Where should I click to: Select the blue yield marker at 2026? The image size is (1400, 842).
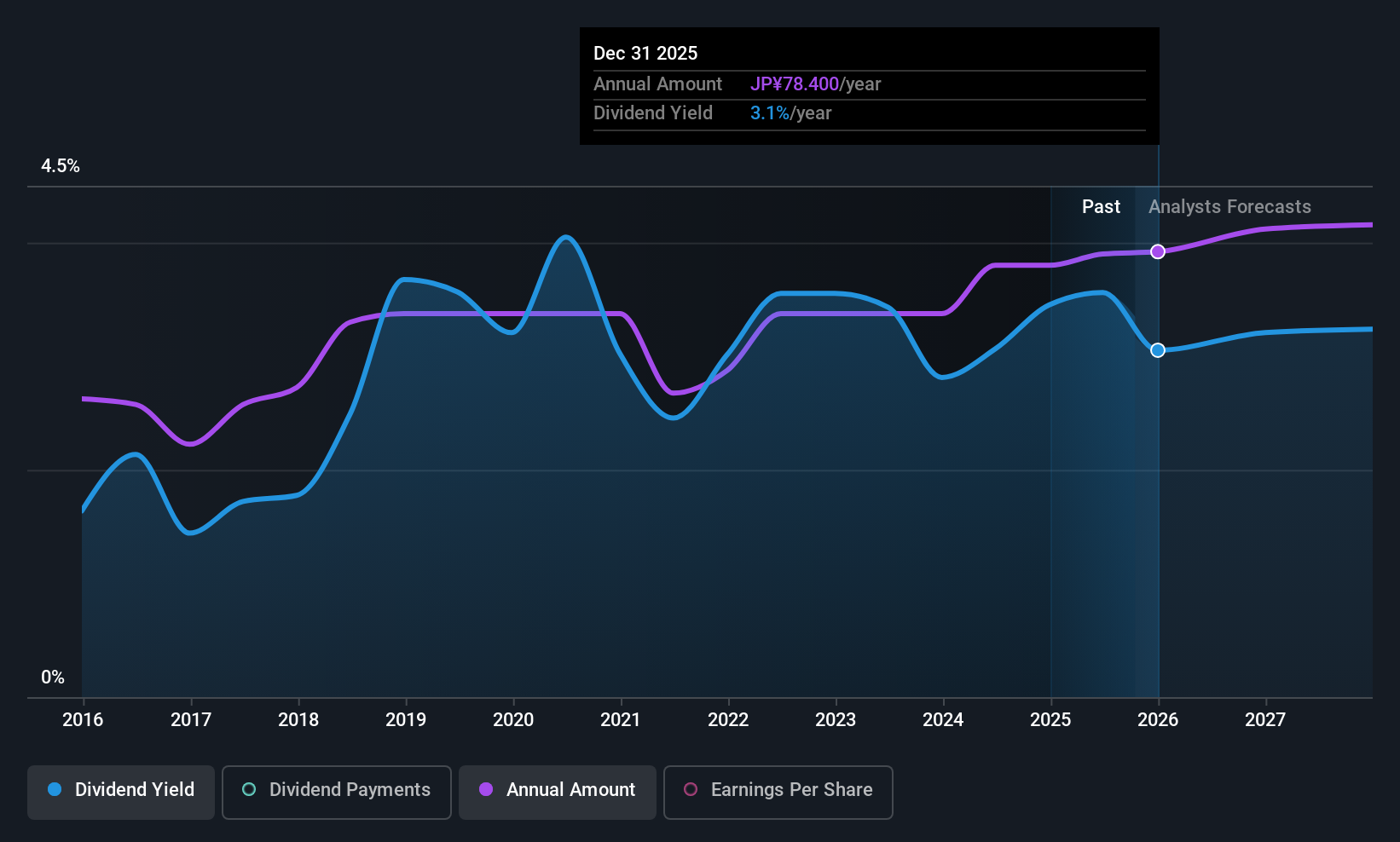click(1158, 350)
